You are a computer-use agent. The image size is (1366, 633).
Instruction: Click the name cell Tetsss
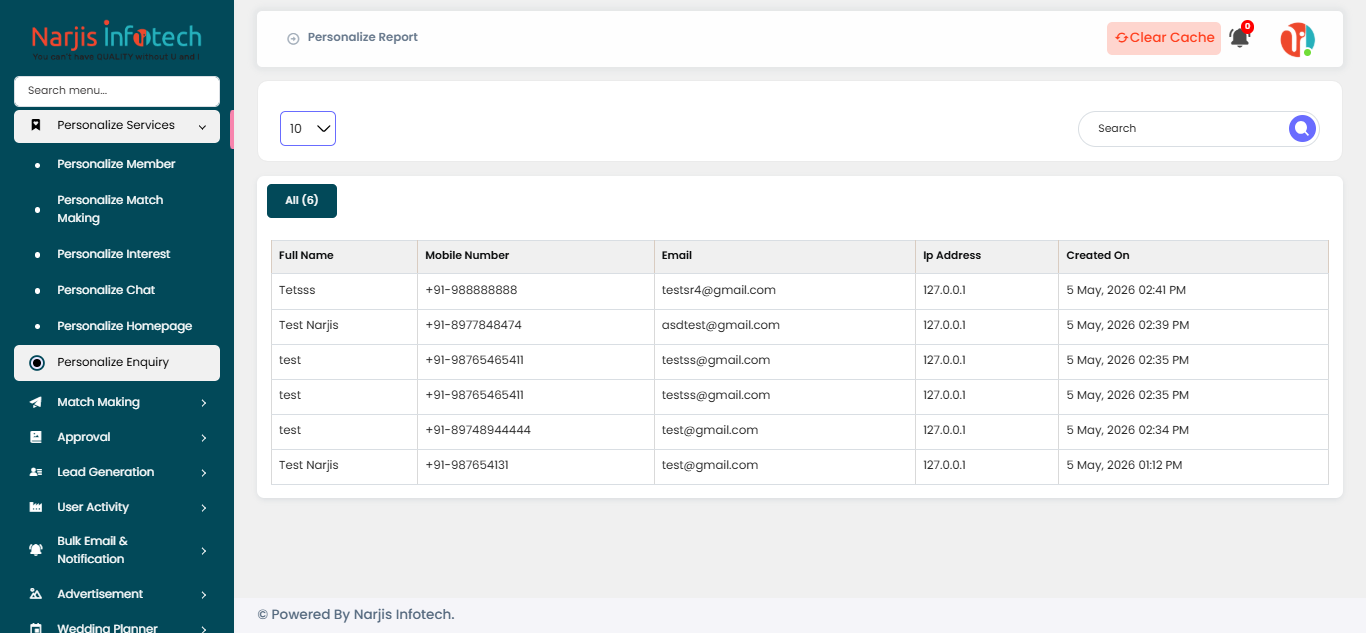pyautogui.click(x=298, y=290)
